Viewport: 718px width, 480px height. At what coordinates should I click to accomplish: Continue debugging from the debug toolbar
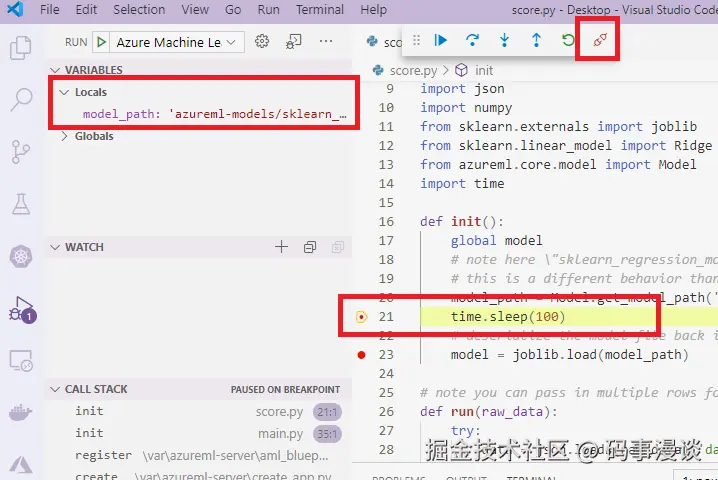click(x=440, y=40)
